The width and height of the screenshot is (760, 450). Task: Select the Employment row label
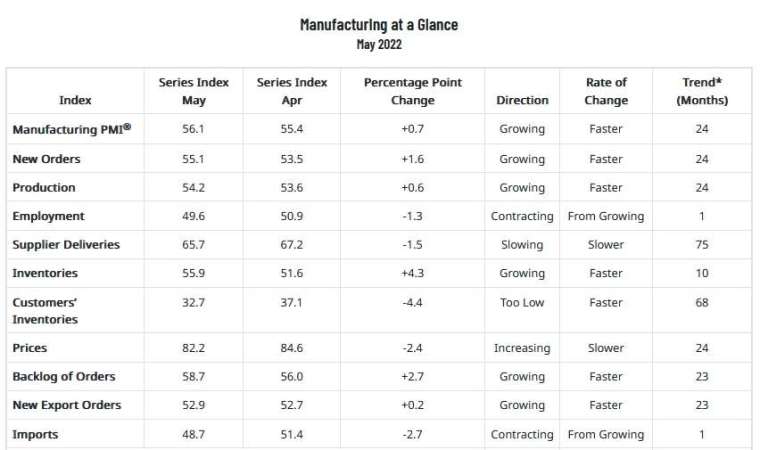48,216
